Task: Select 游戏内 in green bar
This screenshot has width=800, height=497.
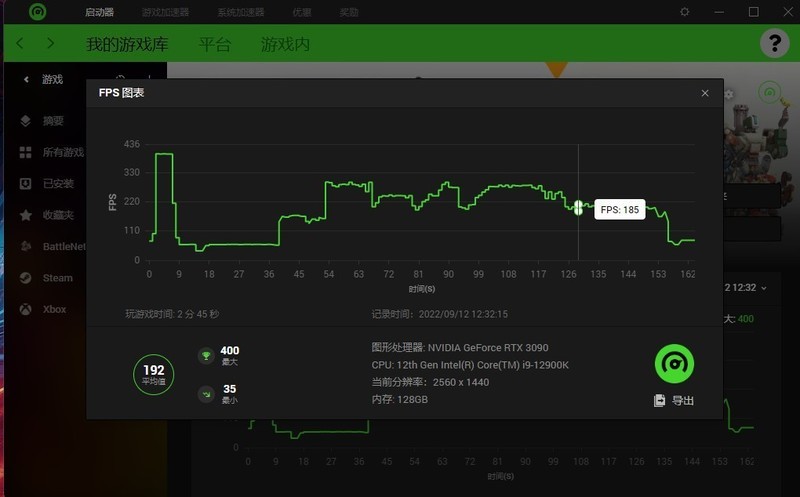Action: click(x=285, y=44)
